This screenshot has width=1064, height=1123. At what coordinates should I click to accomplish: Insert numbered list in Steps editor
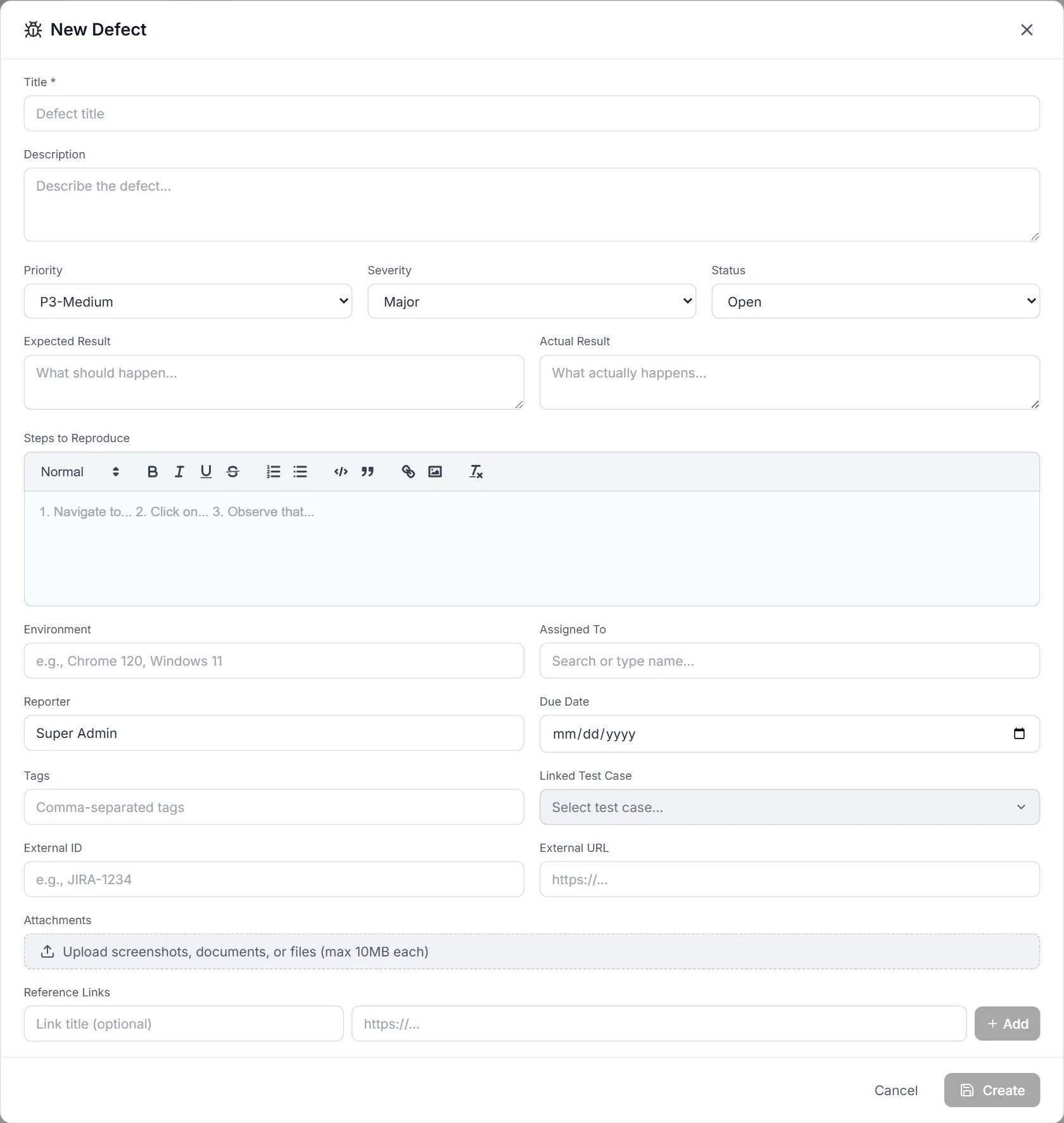pos(273,472)
